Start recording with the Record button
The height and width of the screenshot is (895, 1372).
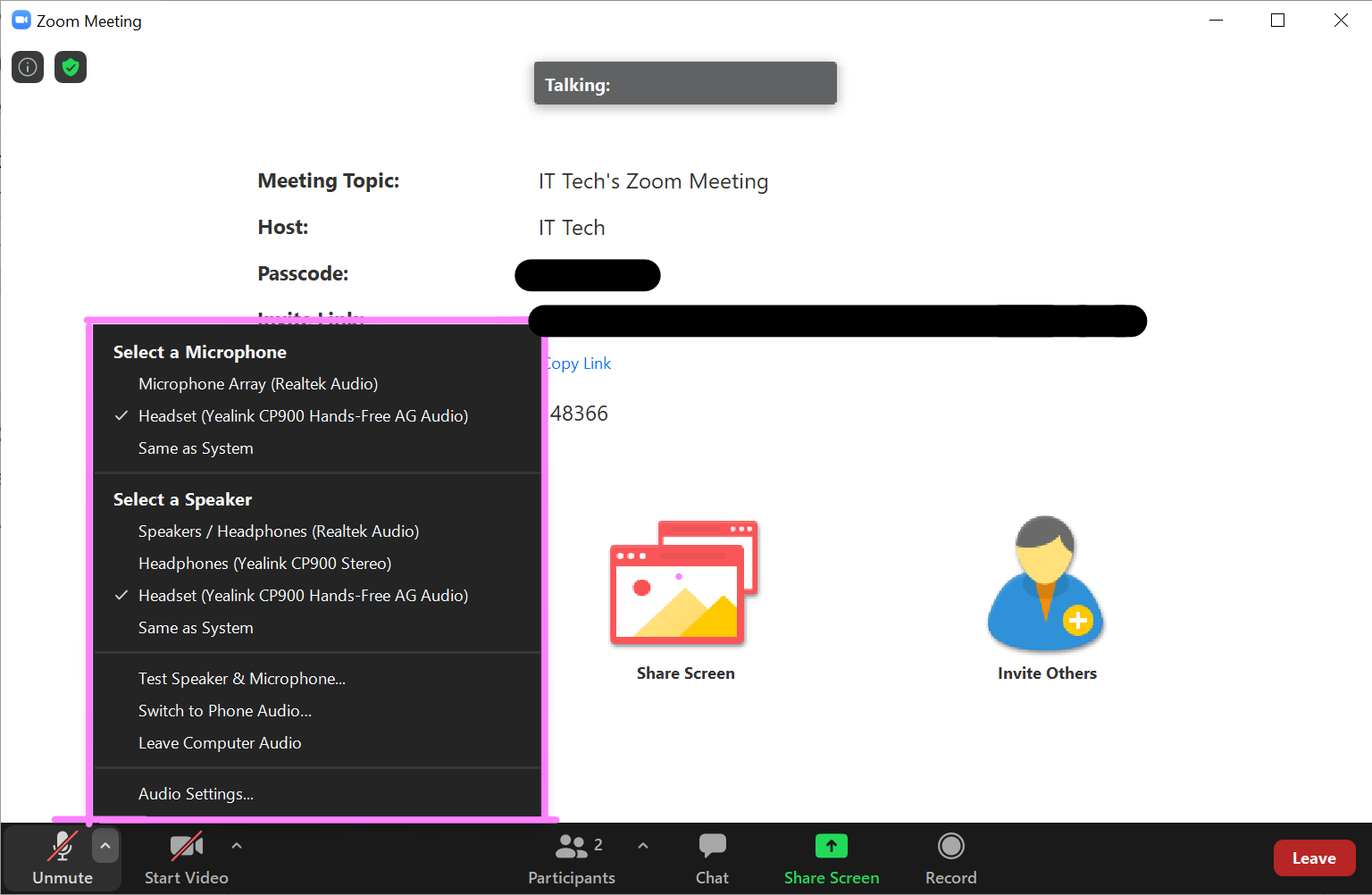coord(951,857)
